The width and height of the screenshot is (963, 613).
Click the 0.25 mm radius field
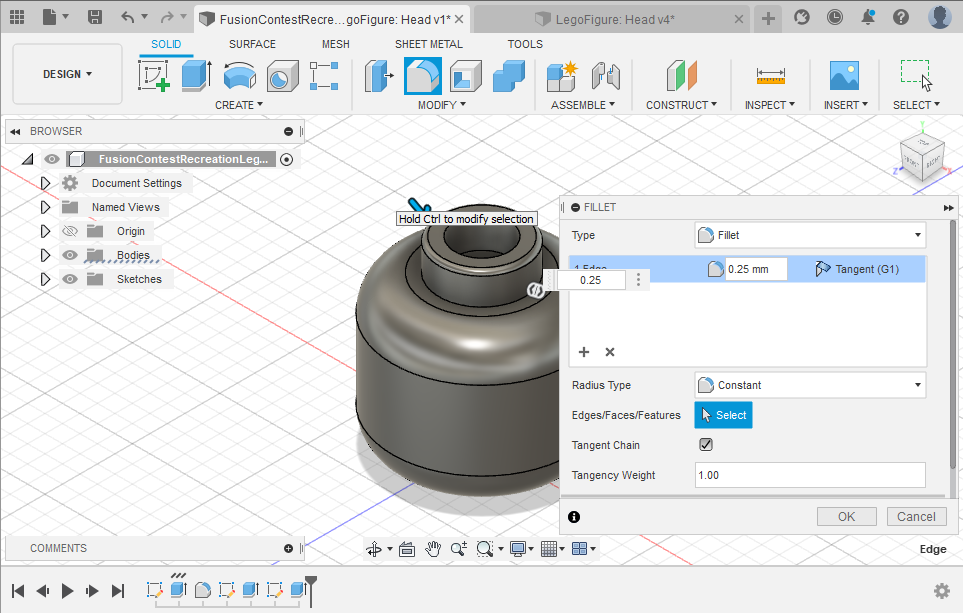[x=756, y=269]
